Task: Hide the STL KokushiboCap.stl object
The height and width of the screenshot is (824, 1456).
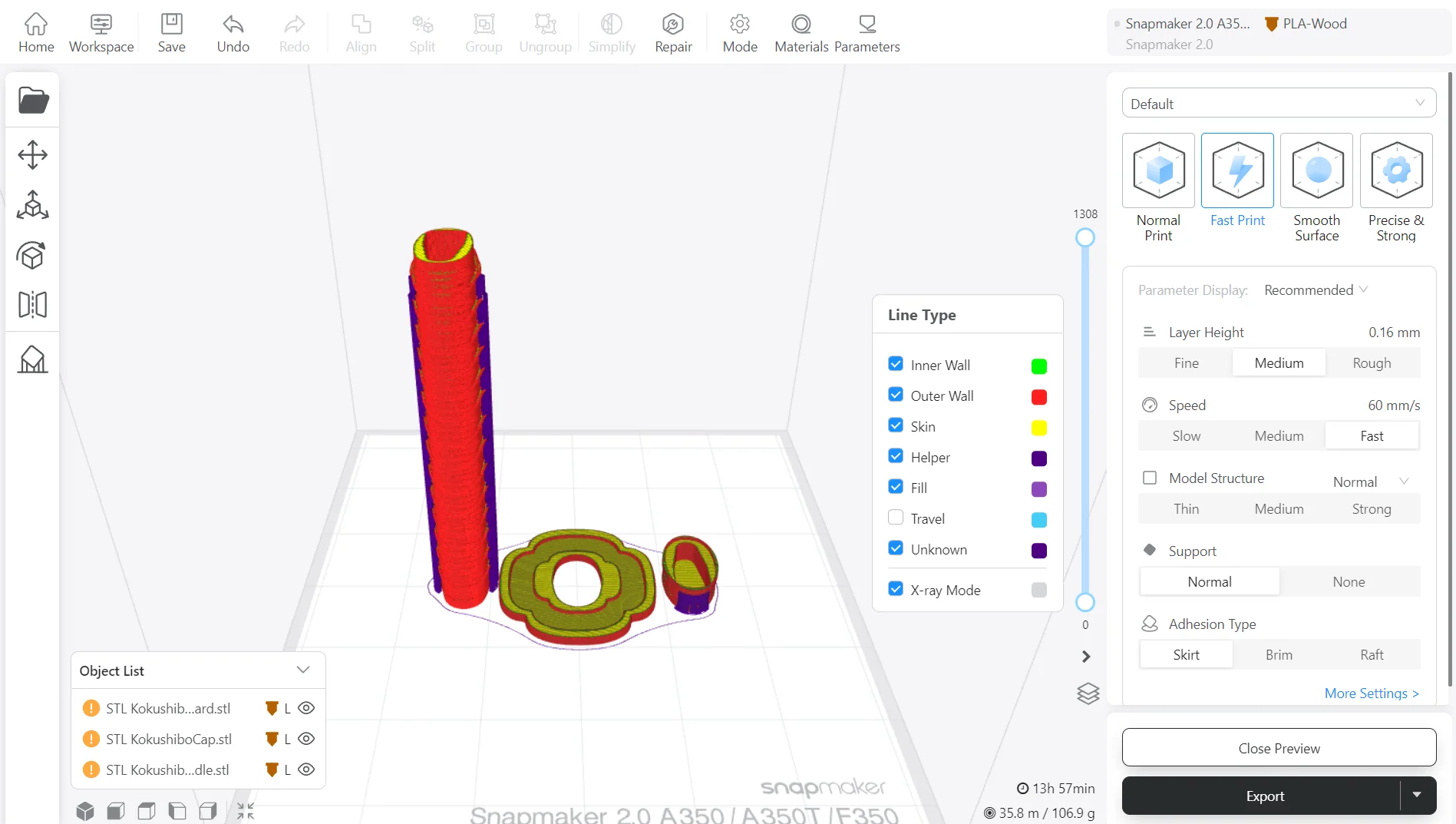Action: (x=306, y=739)
